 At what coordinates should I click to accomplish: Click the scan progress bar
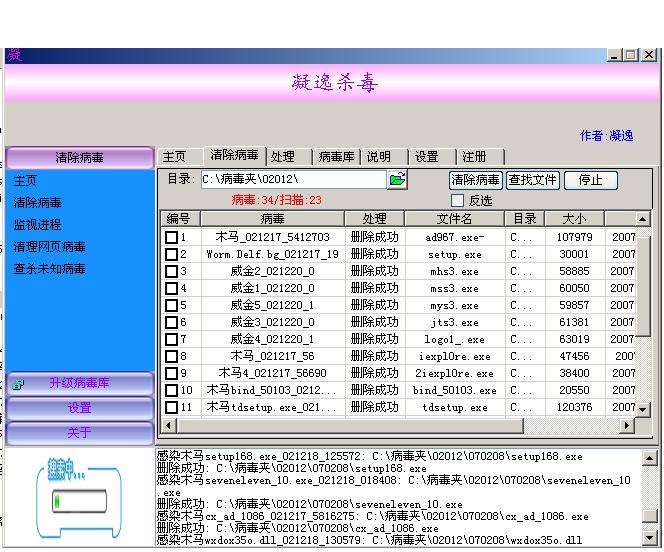coord(80,502)
